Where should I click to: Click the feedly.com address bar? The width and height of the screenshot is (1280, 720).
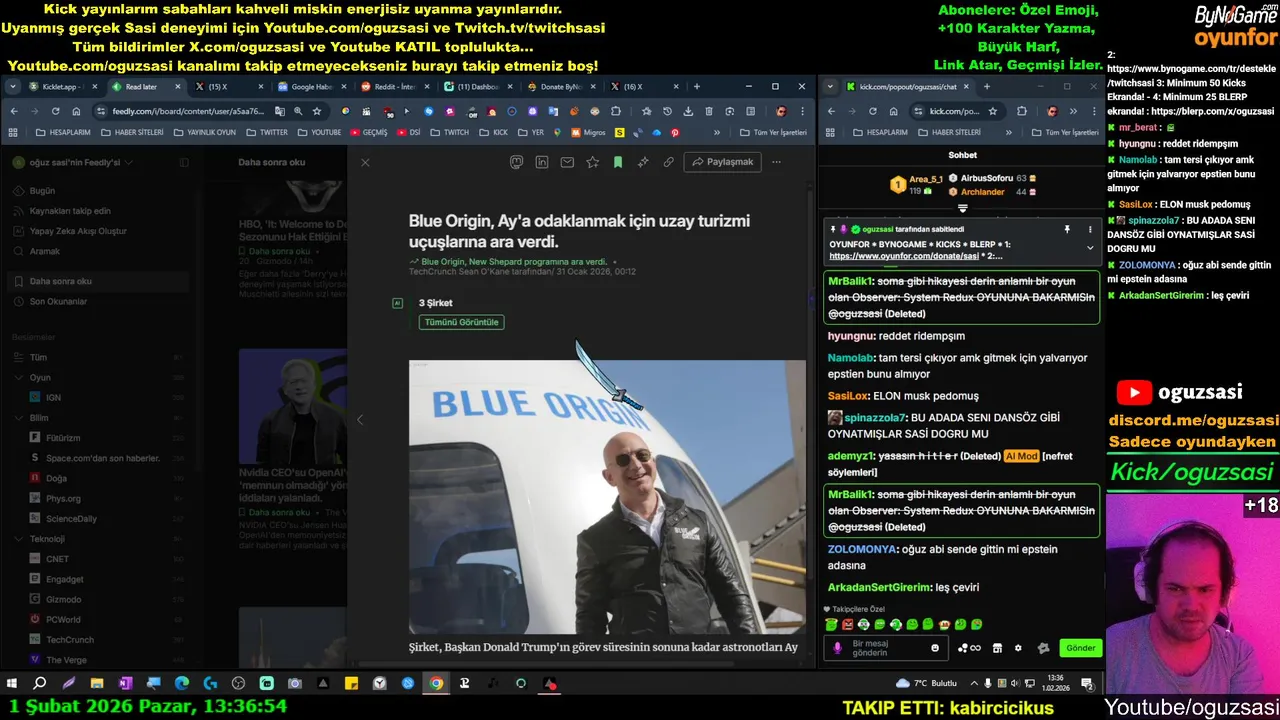click(190, 111)
